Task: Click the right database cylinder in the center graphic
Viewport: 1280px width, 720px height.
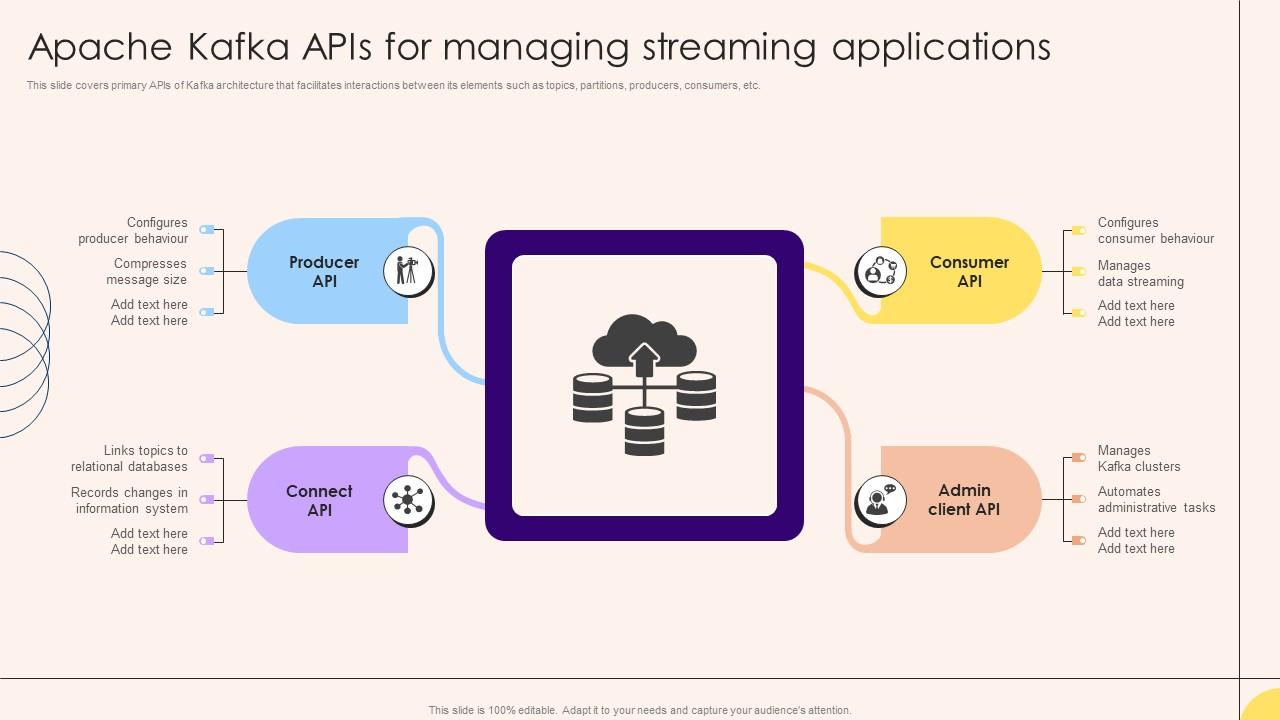Action: point(694,398)
